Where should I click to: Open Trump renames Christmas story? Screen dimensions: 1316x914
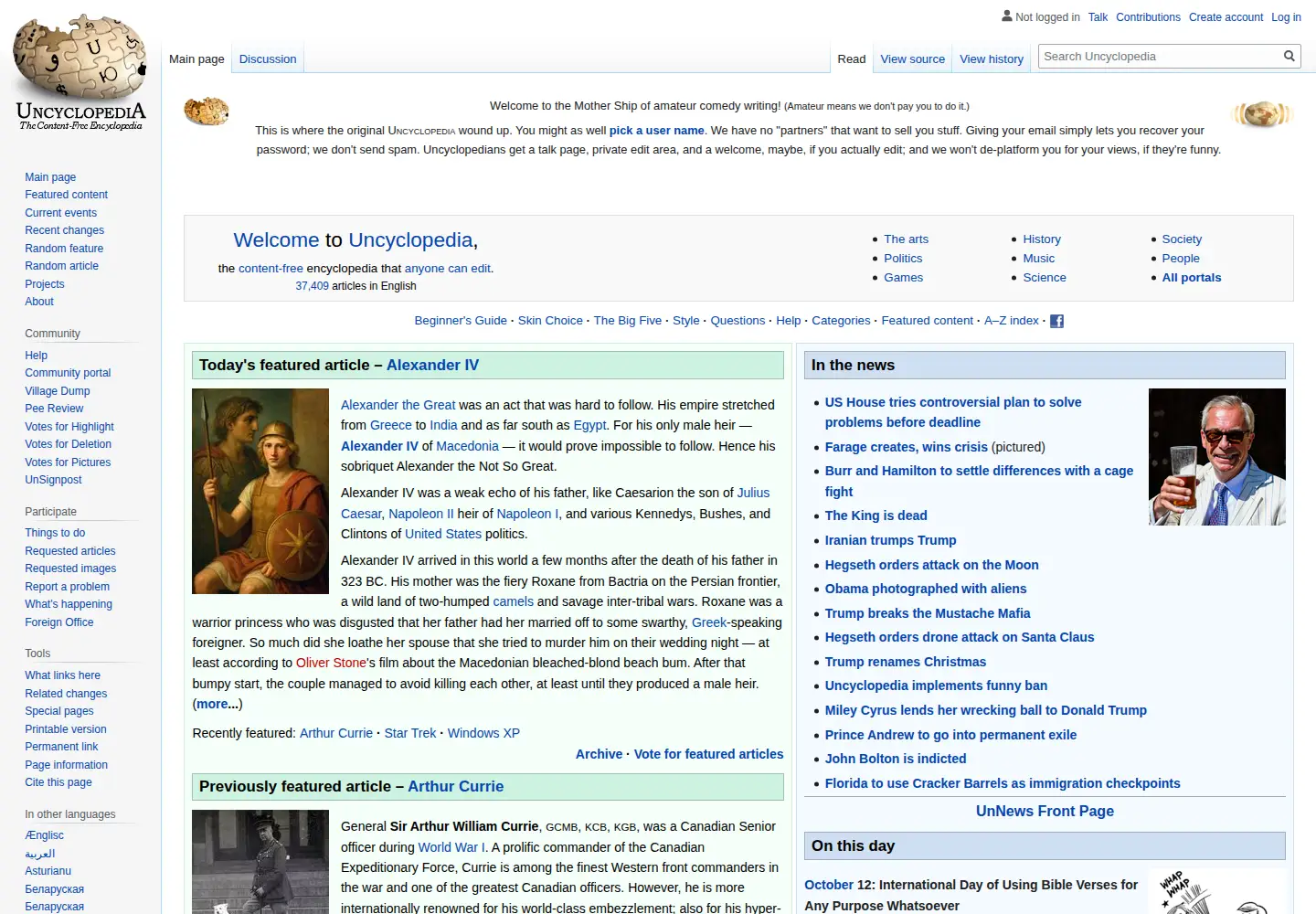pos(906,662)
